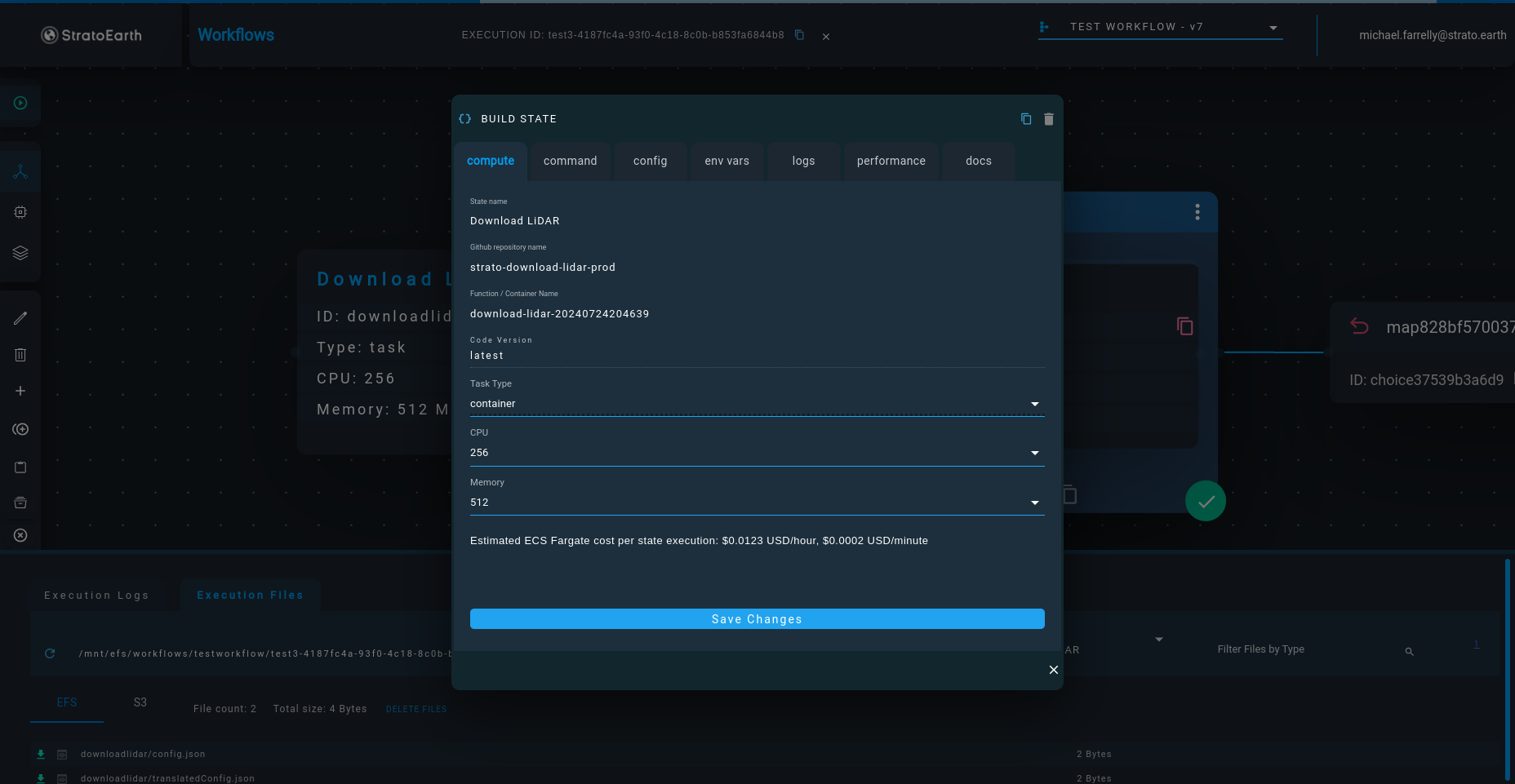Switch to the Execution Logs tab
1515x784 pixels.
[96, 596]
